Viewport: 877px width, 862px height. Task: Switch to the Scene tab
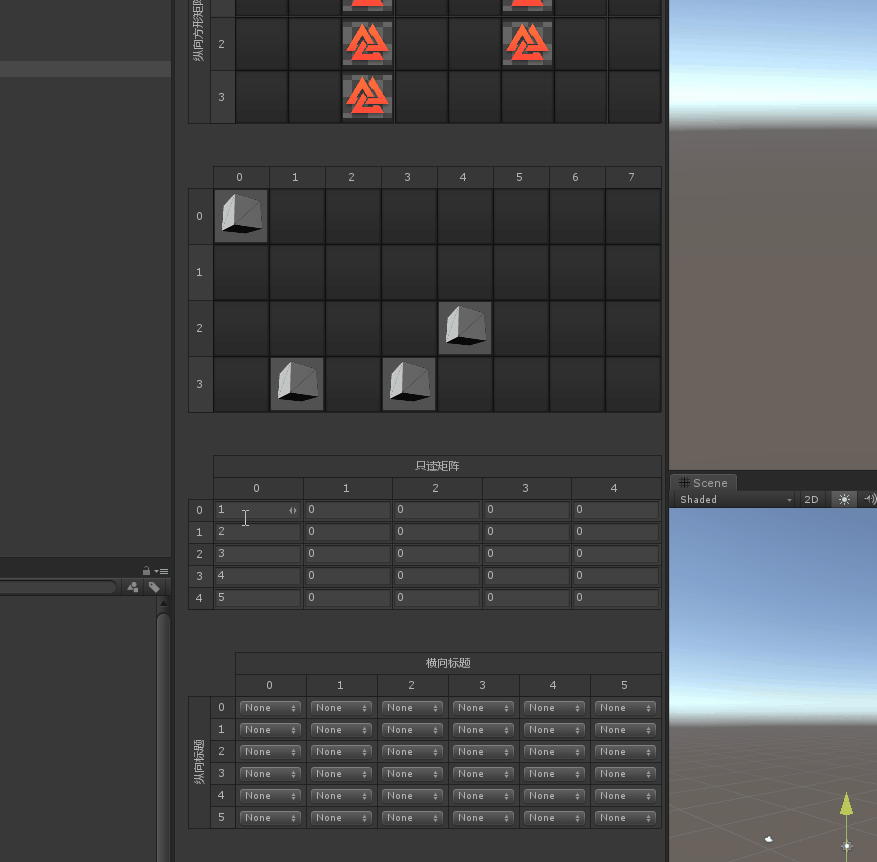pos(704,482)
